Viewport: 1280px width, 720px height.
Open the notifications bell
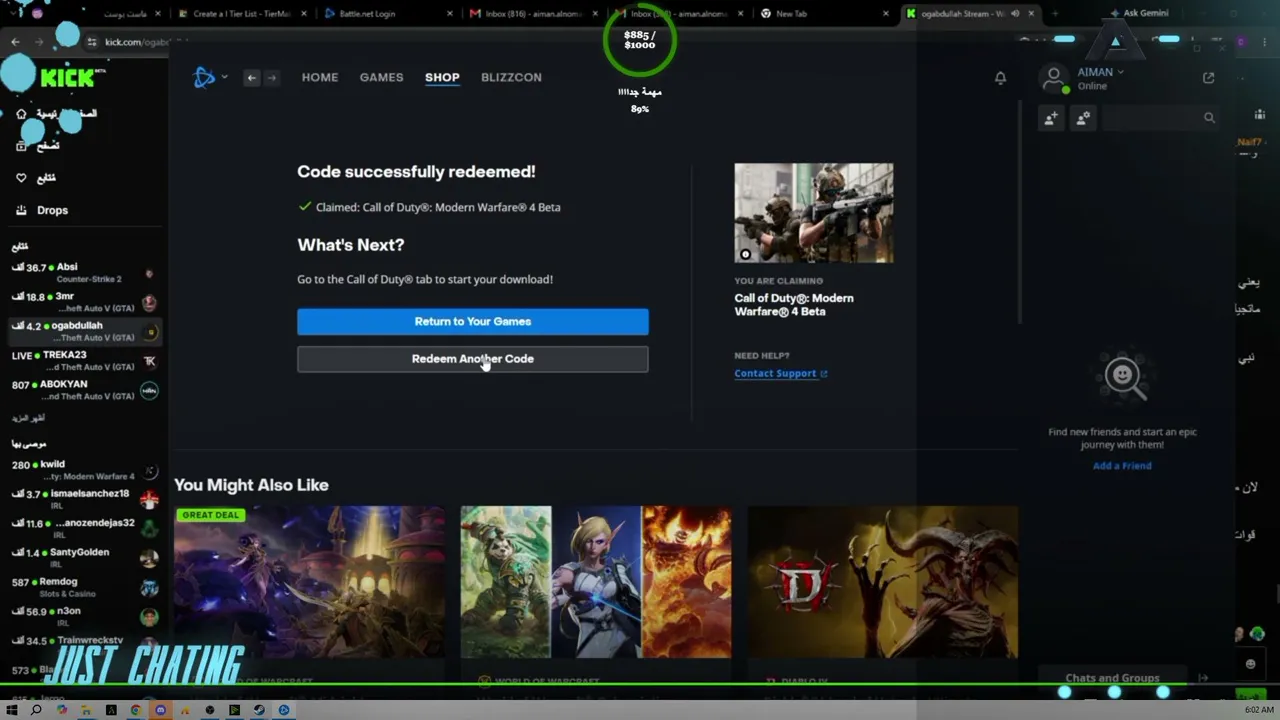point(1000,78)
